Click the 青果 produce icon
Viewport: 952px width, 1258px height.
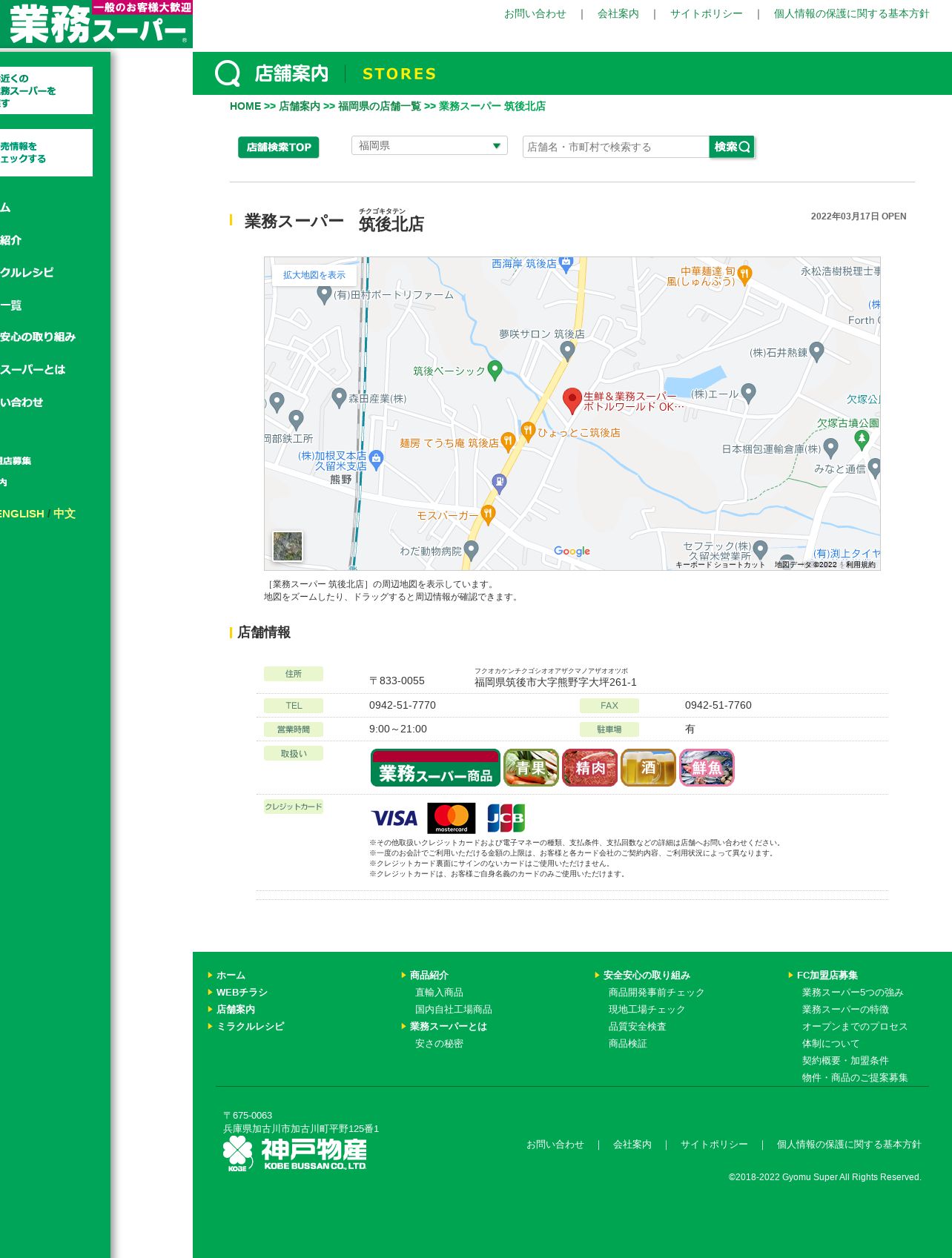(x=531, y=767)
